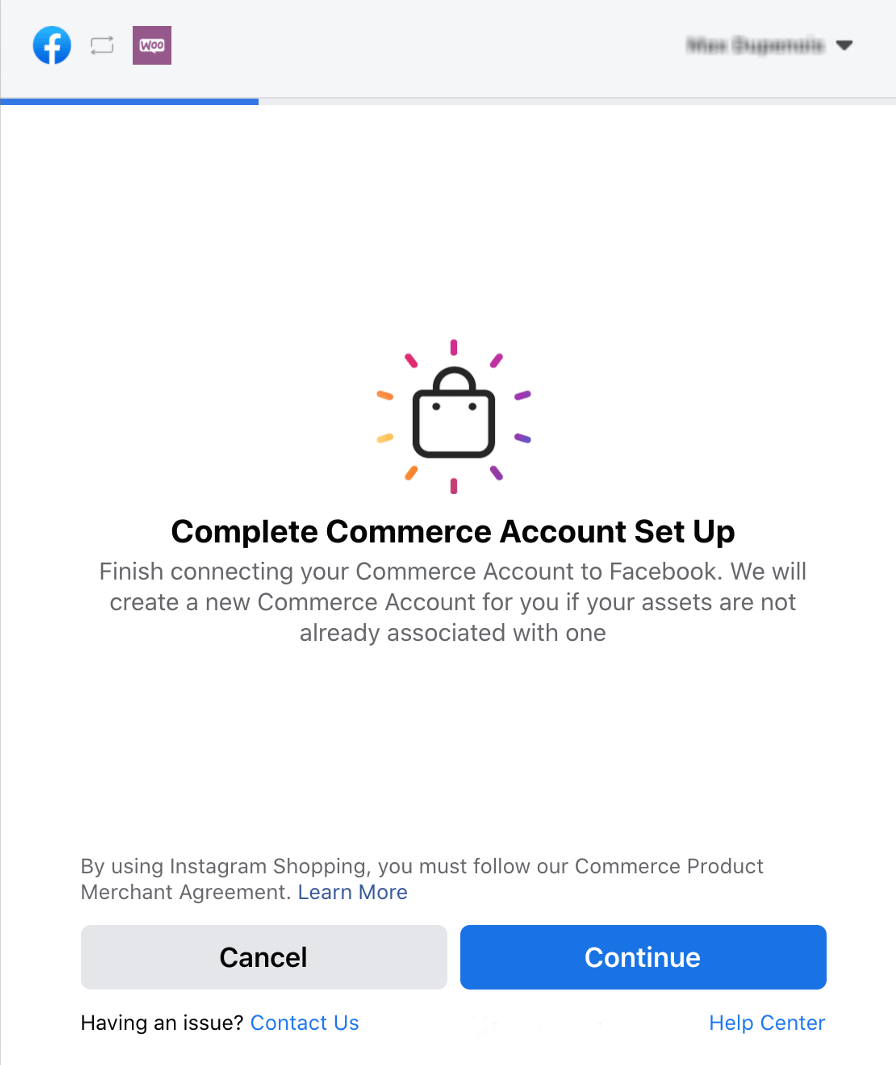Click the Facebook logo in the header
Image resolution: width=896 pixels, height=1065 pixels.
(52, 45)
